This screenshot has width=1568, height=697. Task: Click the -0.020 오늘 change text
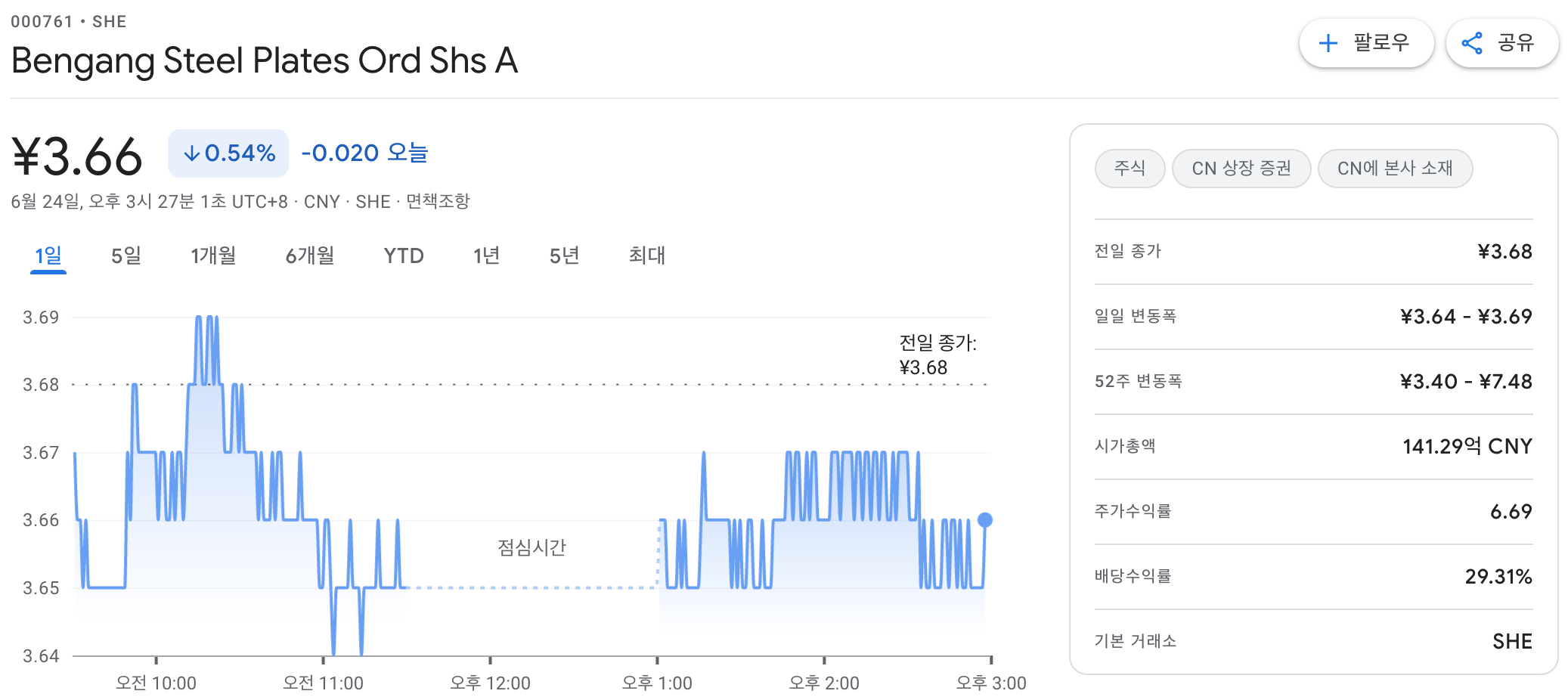point(364,153)
